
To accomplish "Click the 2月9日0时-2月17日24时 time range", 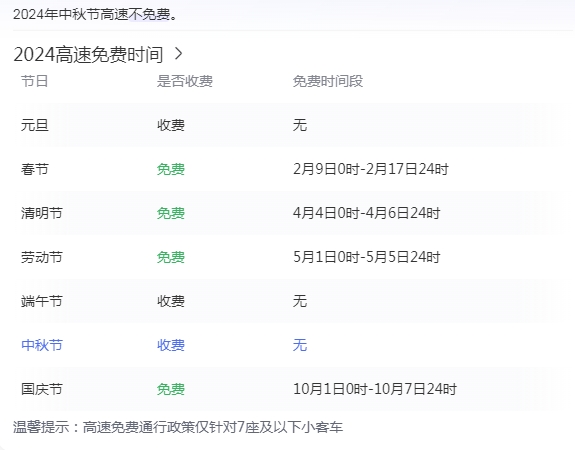I will [x=371, y=169].
